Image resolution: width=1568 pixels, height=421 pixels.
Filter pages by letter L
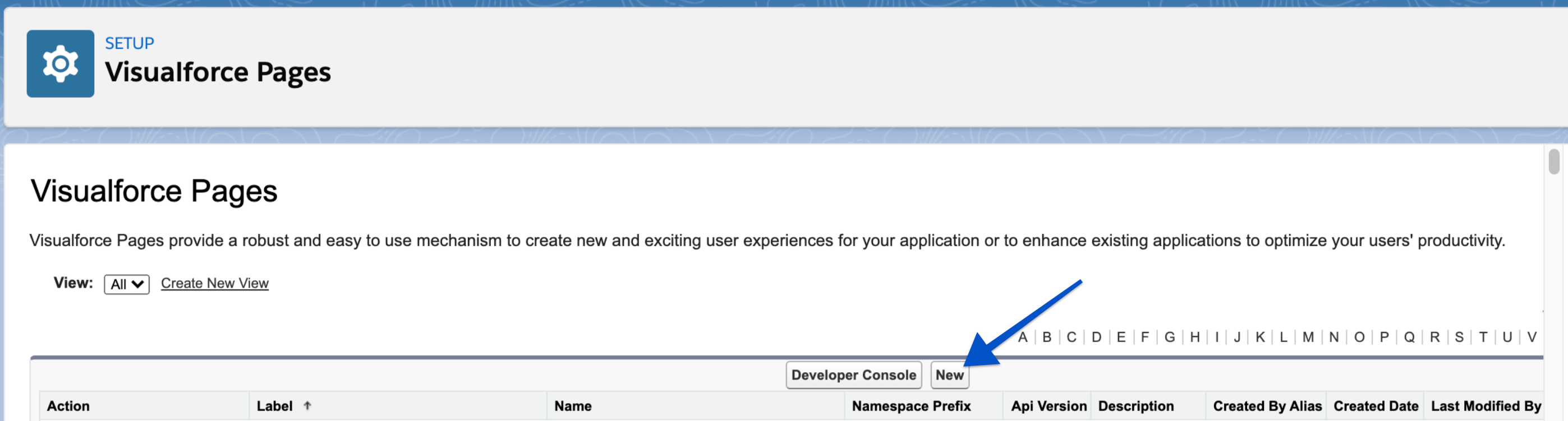coord(1283,337)
